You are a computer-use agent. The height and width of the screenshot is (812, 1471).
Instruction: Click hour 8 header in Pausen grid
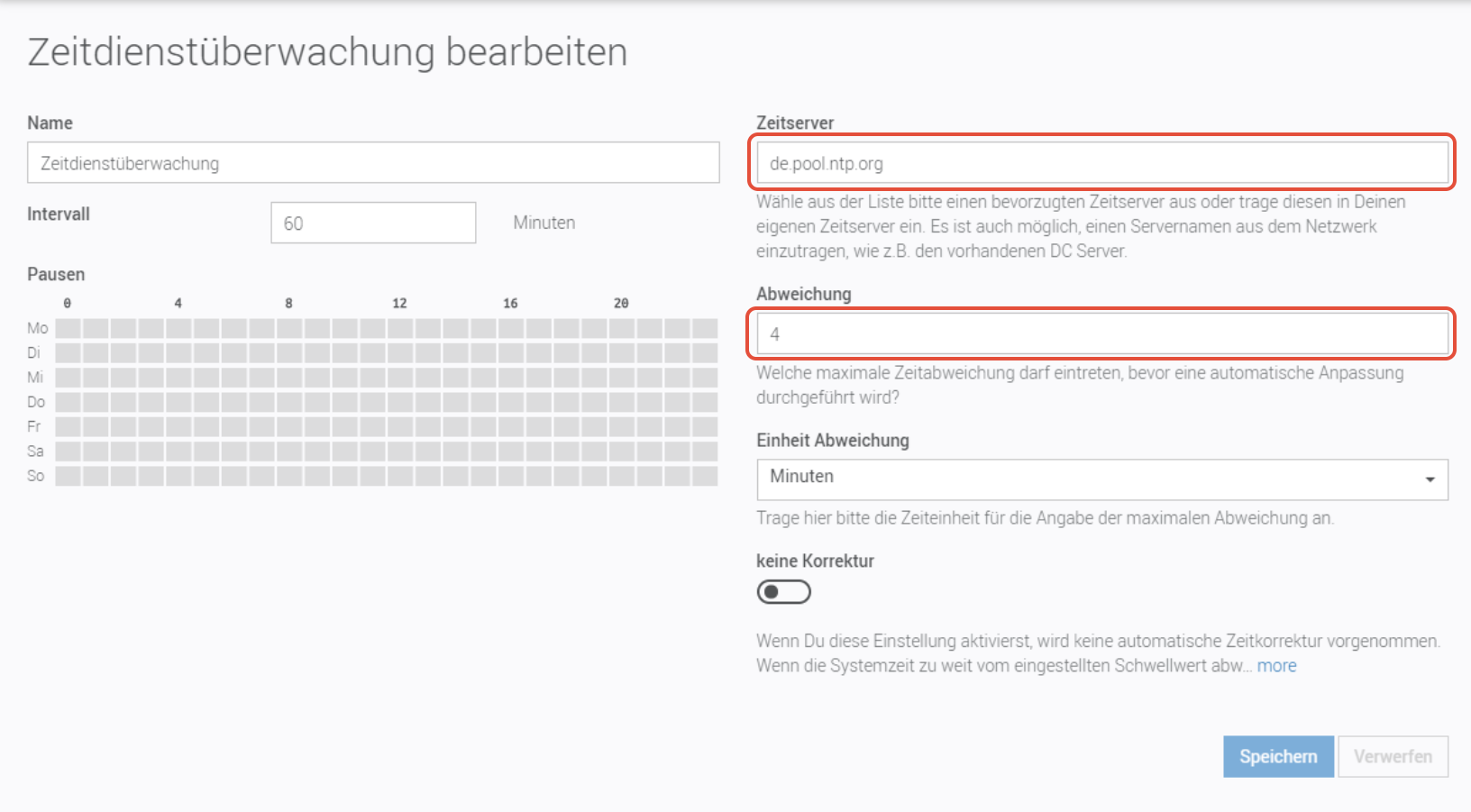289,303
